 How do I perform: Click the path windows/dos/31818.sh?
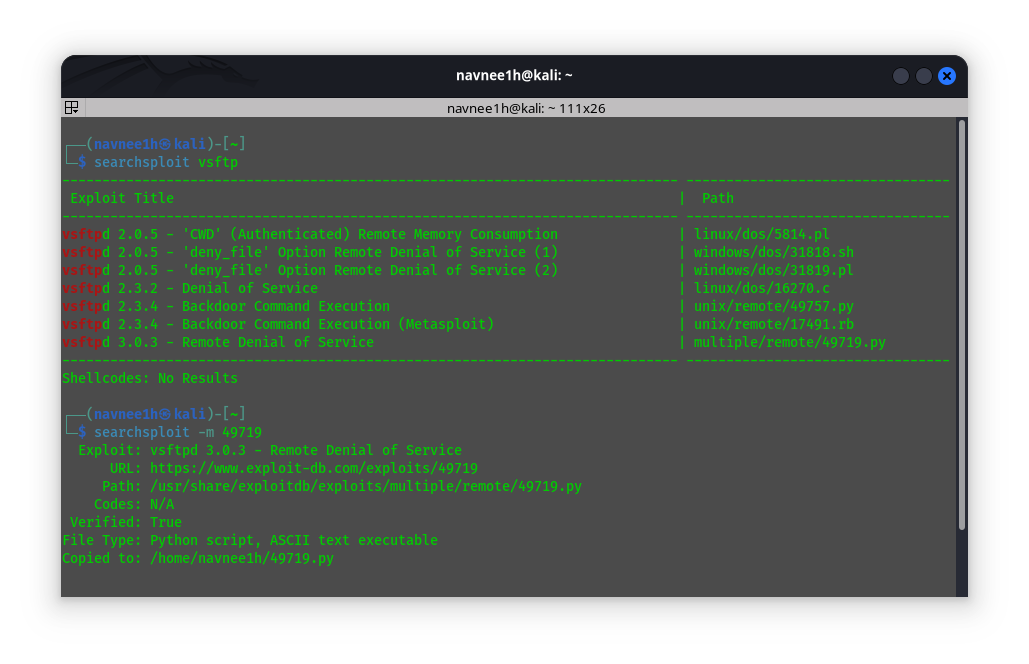[x=774, y=252]
